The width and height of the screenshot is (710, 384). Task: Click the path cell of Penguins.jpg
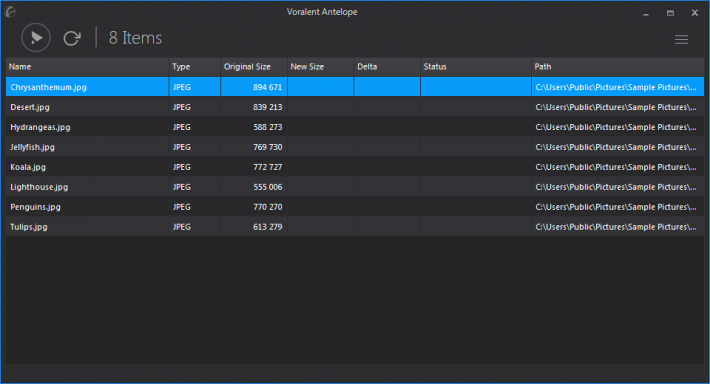[618, 207]
